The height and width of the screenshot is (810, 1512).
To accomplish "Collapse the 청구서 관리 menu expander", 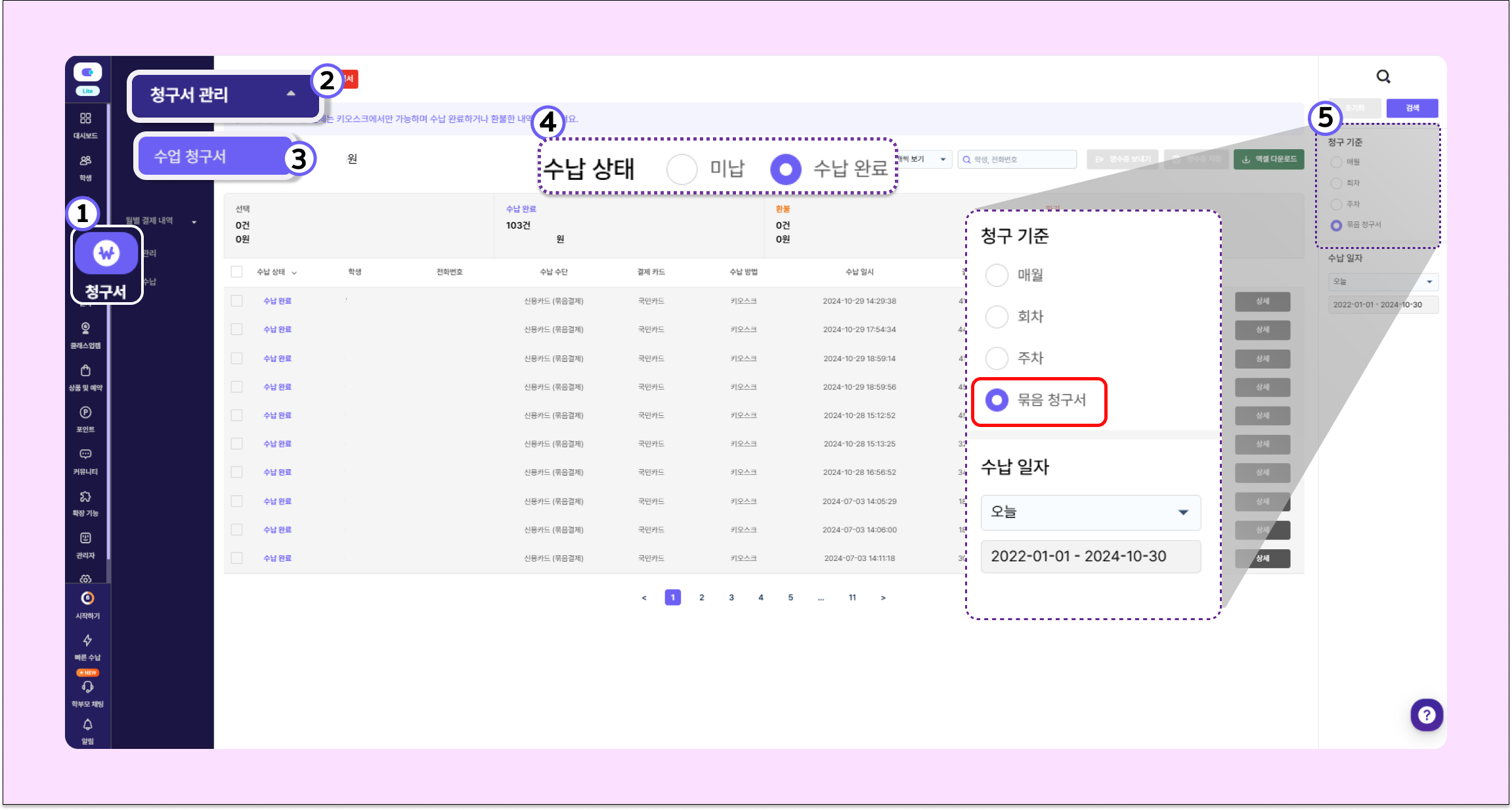I will 291,94.
